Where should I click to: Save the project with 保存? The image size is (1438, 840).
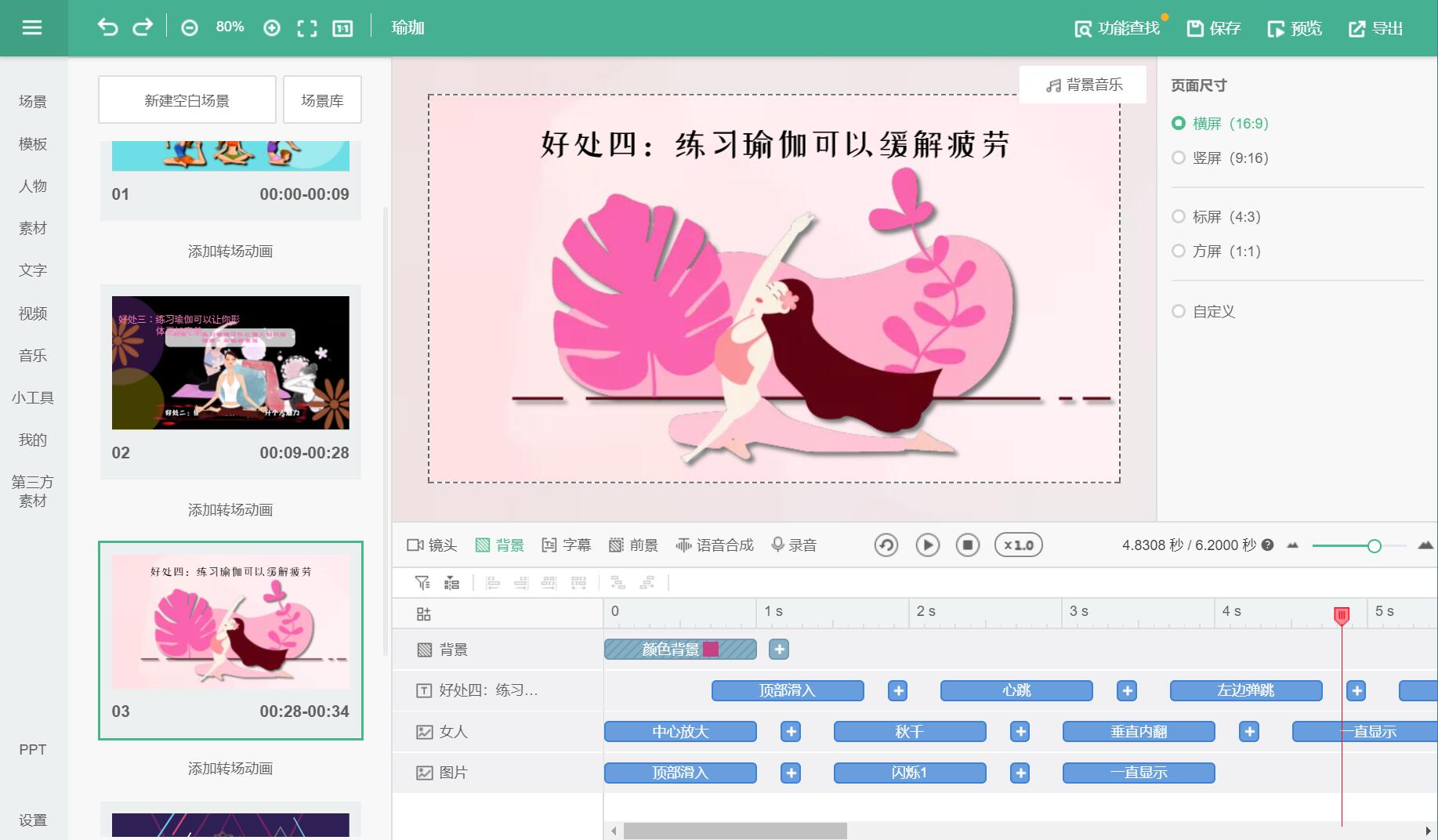click(x=1214, y=28)
